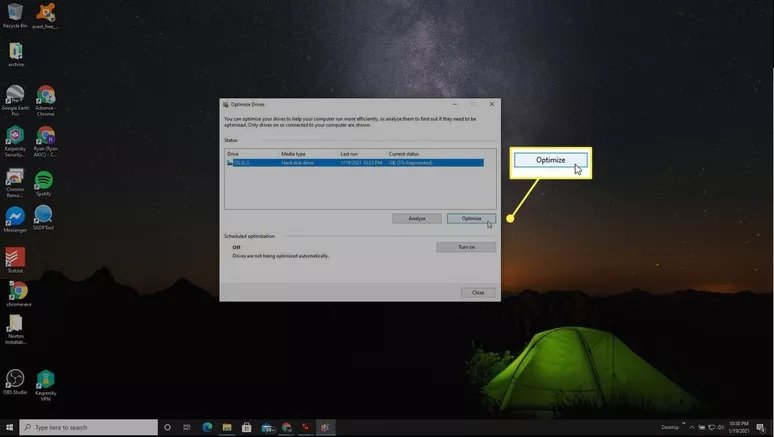The height and width of the screenshot is (437, 774).
Task: Click the Analyze button
Action: [x=417, y=218]
